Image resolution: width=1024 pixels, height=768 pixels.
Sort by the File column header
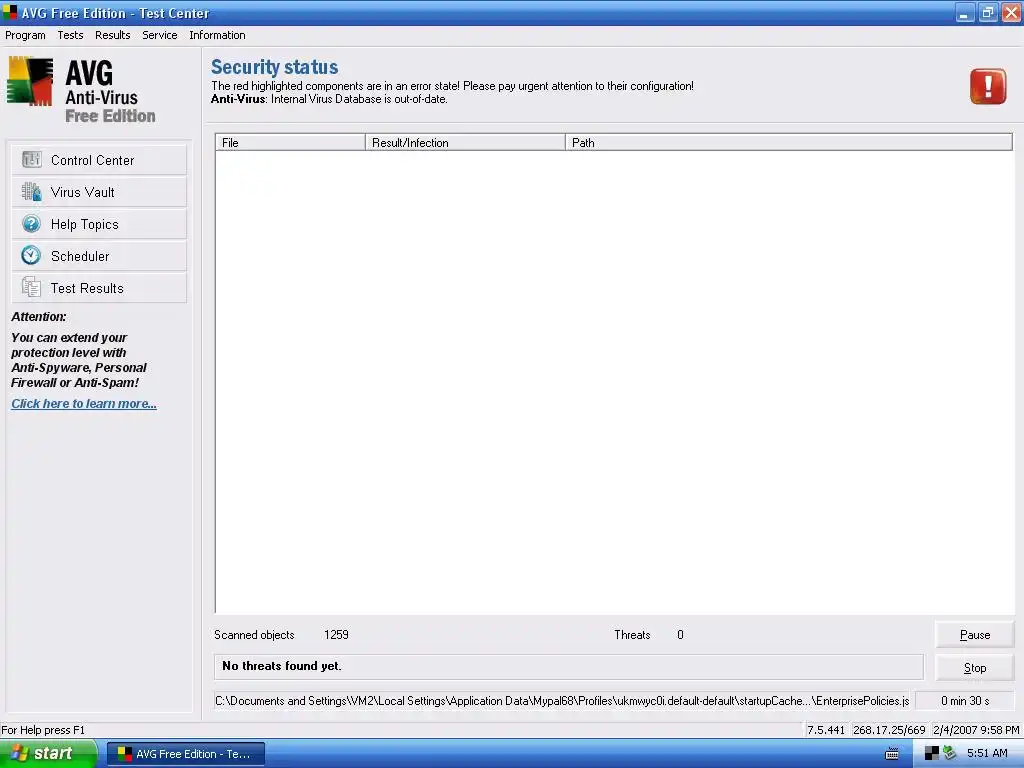click(x=290, y=142)
